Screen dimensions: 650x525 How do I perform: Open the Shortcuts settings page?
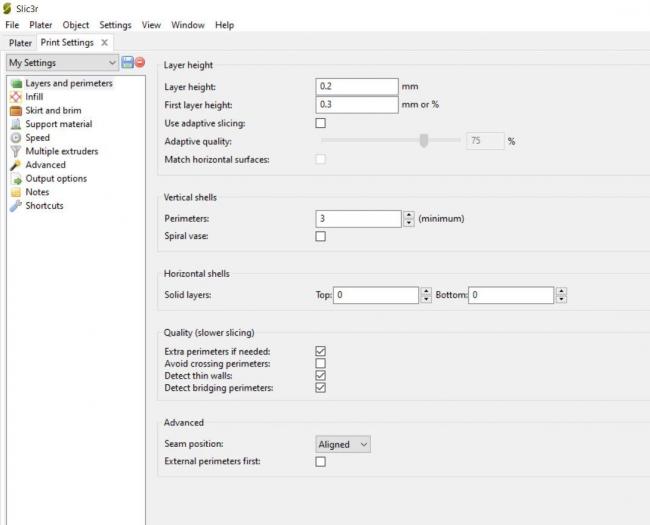pos(44,206)
